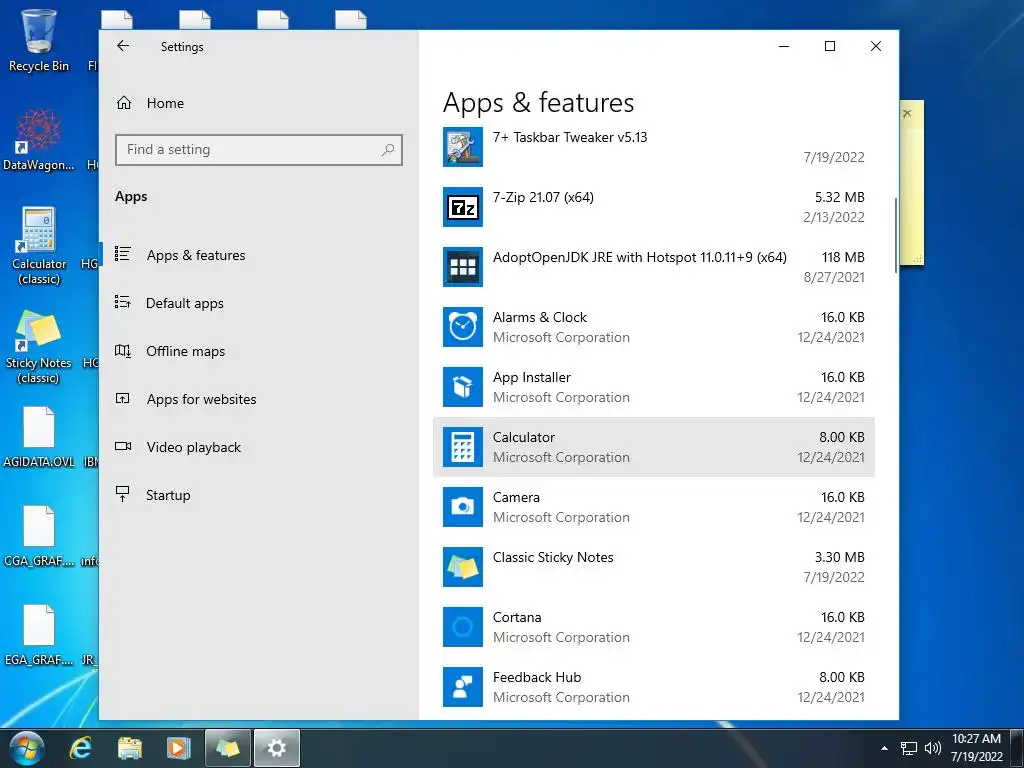Image resolution: width=1024 pixels, height=768 pixels.
Task: Open the Recycle Bin desktop icon
Action: point(39,40)
